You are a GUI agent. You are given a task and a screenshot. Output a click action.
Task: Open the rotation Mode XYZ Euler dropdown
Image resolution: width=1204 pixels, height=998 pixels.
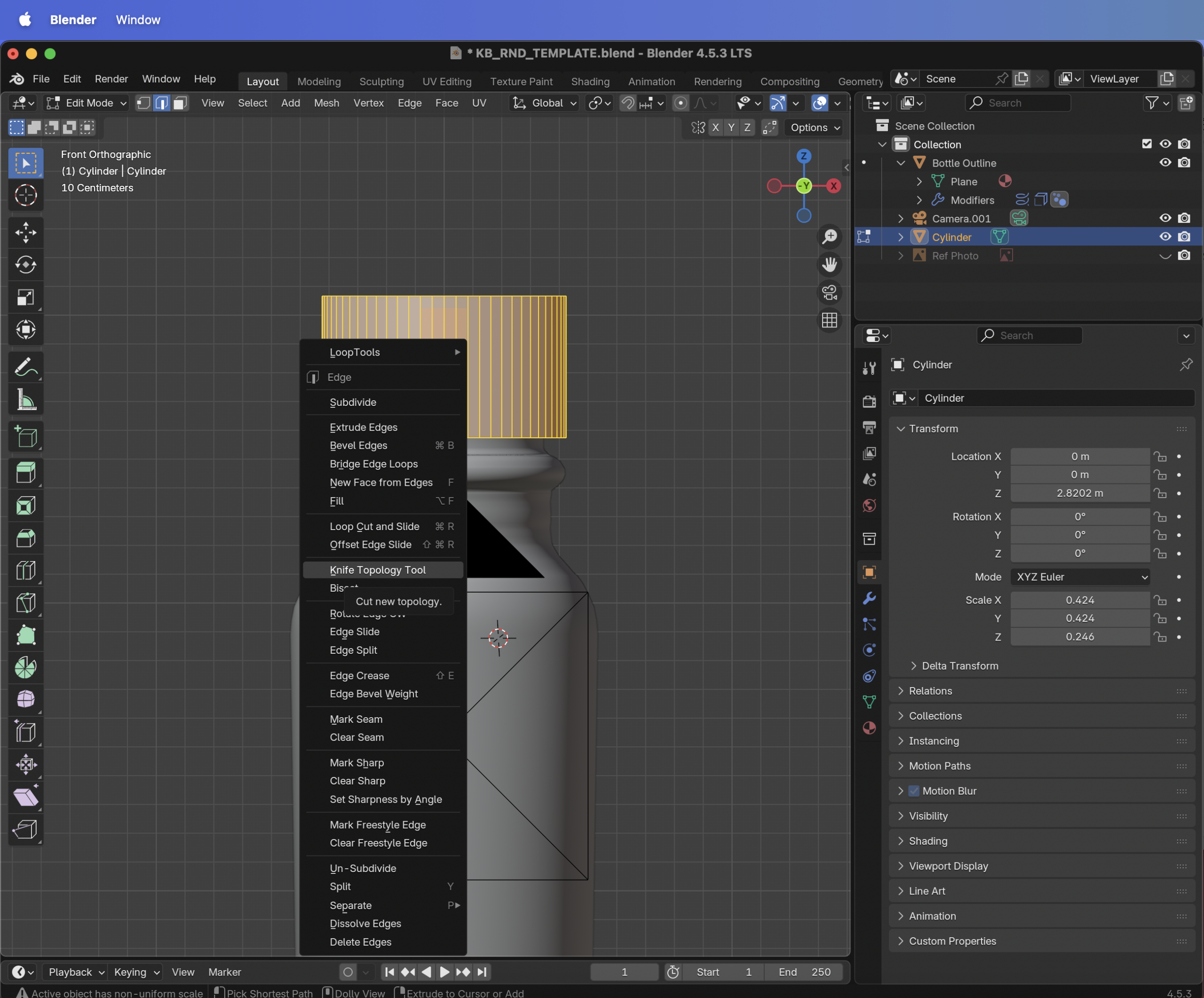pyautogui.click(x=1080, y=577)
